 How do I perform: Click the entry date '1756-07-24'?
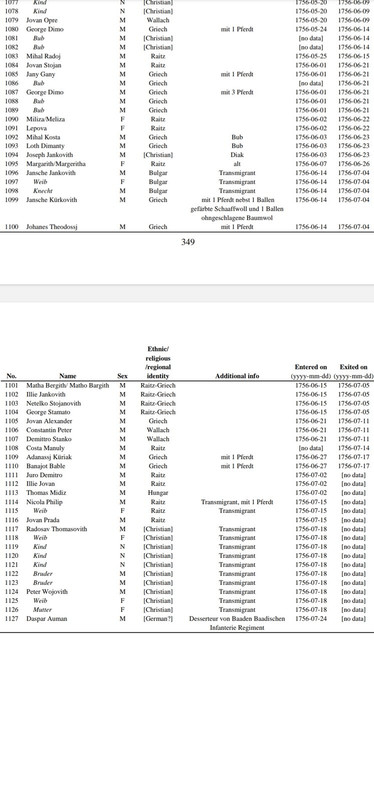click(311, 619)
